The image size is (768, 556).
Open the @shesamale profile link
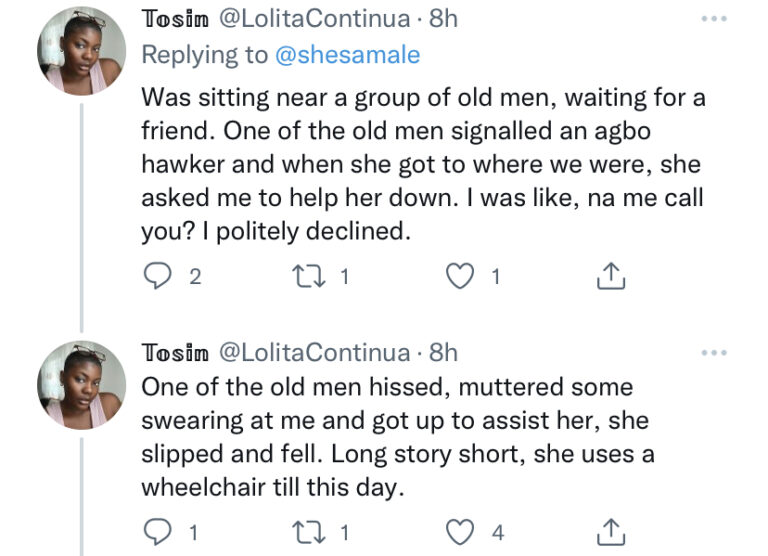tap(346, 55)
